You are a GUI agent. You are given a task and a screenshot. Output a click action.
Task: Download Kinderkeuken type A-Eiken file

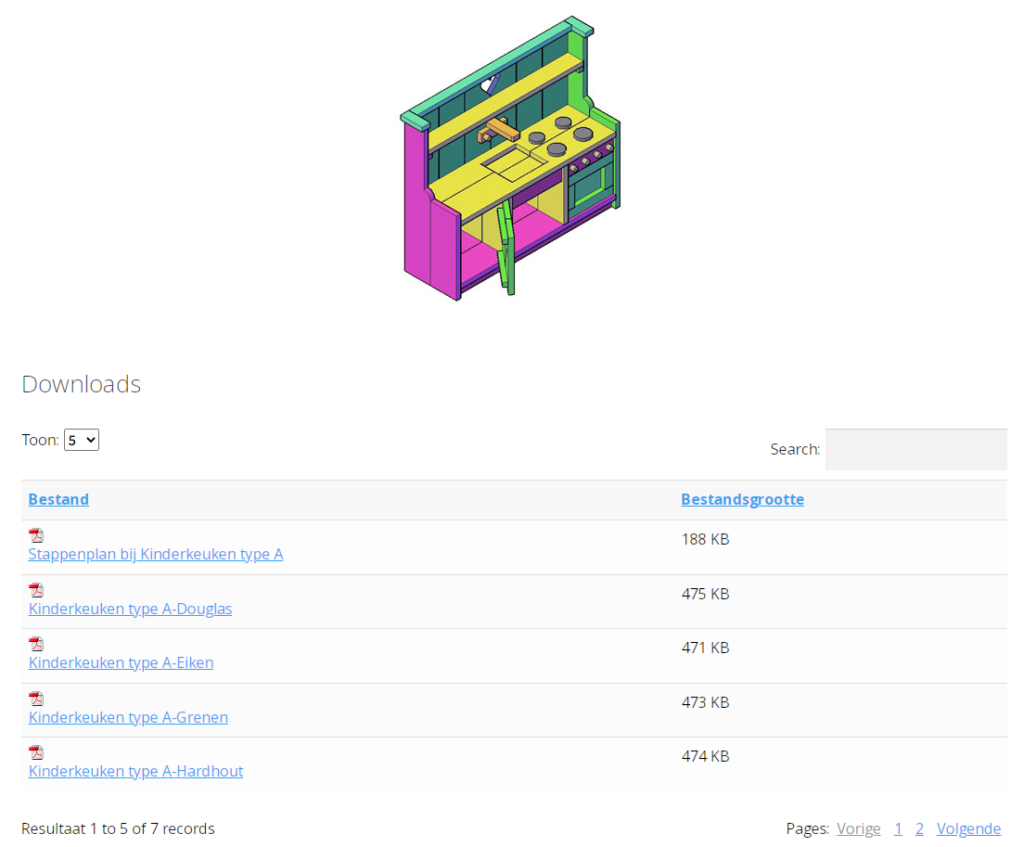click(120, 663)
